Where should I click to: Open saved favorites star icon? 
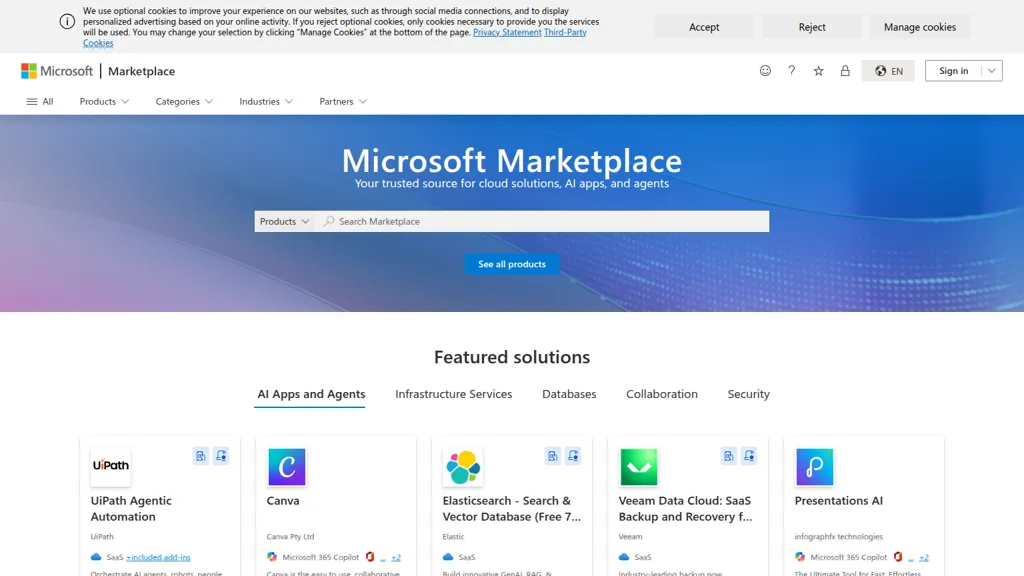(x=818, y=71)
